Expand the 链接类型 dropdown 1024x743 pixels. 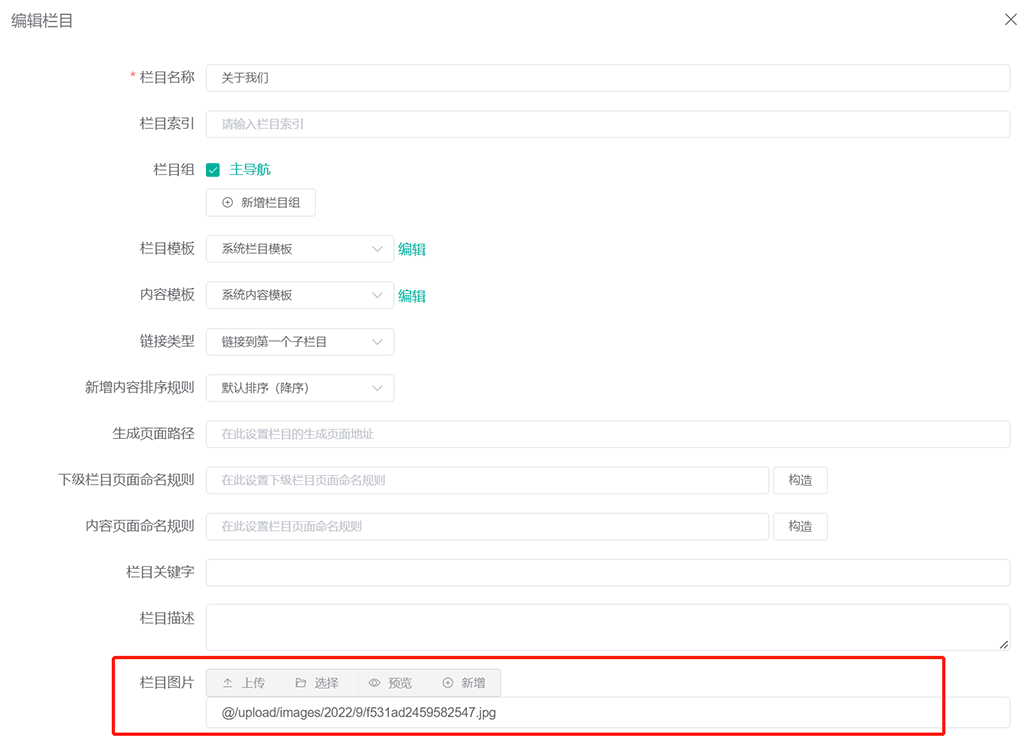coord(299,342)
